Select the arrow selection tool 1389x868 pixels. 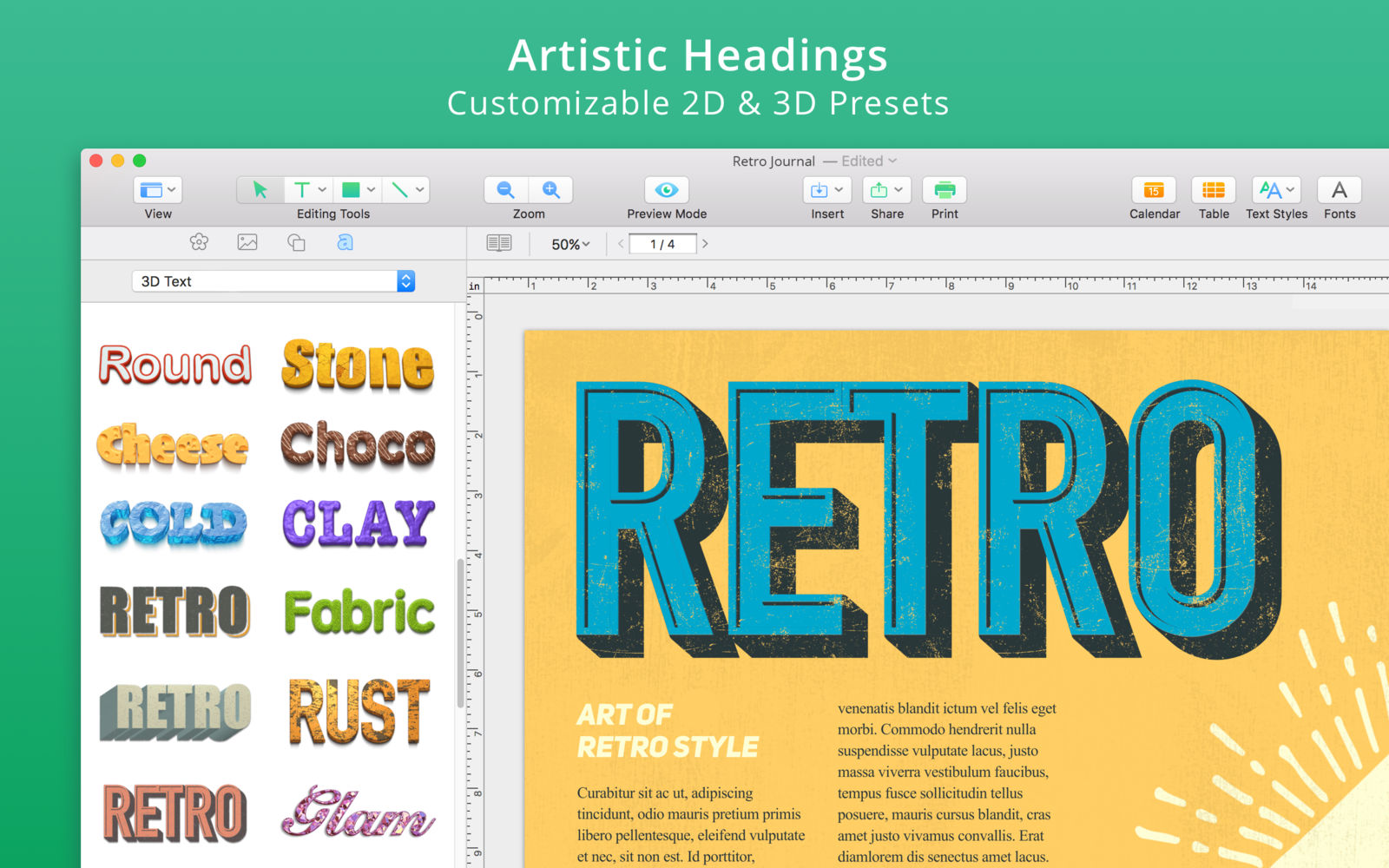(260, 190)
